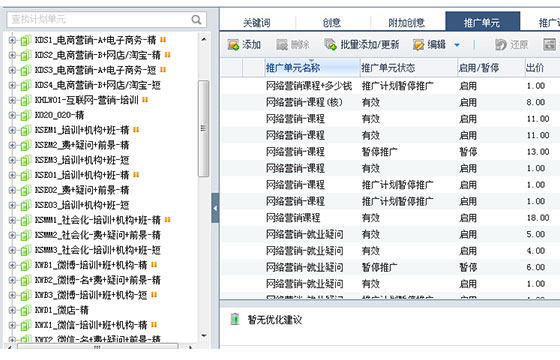Click the 添加 add icon
This screenshot has height=360, width=560.
click(234, 45)
